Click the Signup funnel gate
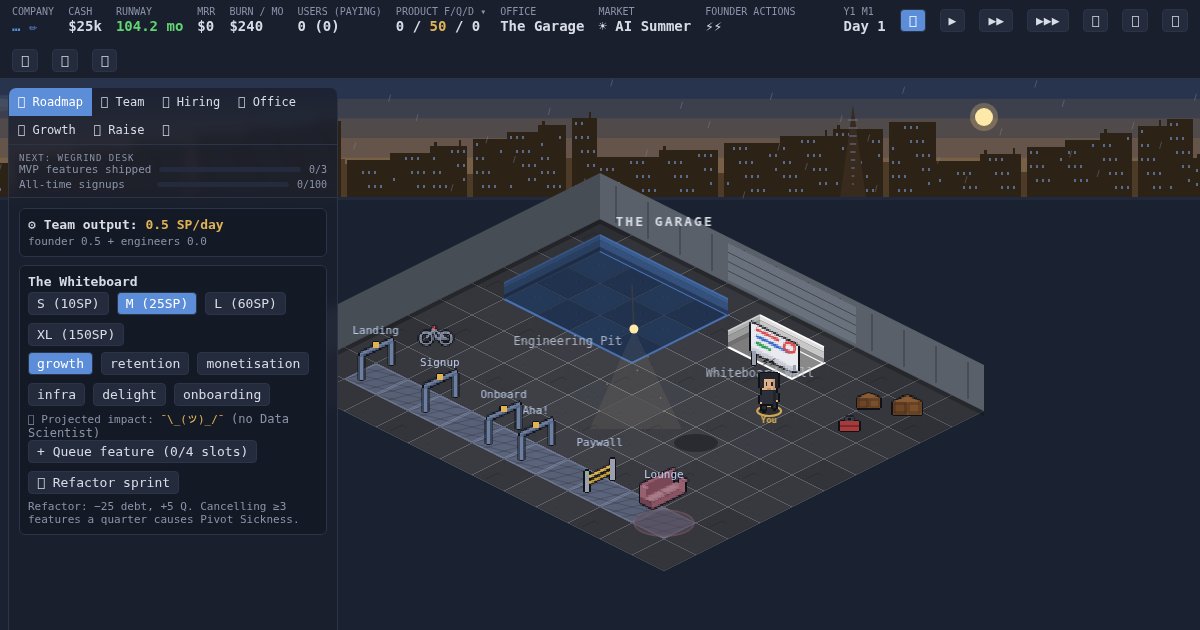The height and width of the screenshot is (630, 1200). tap(440, 391)
